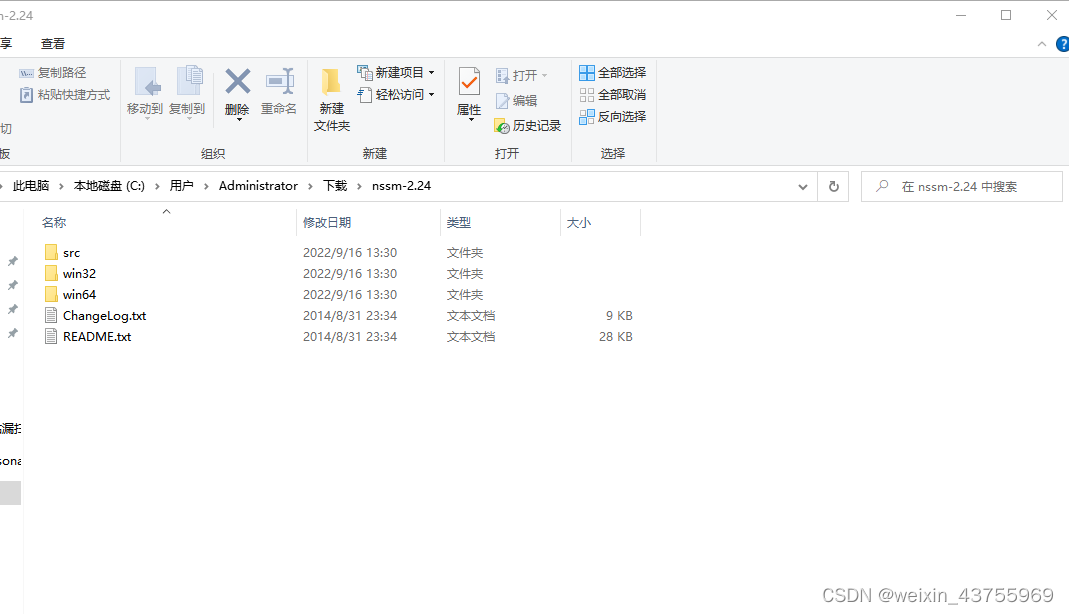Click the README.txt file icon
Image resolution: width=1069 pixels, height=614 pixels.
pyautogui.click(x=51, y=337)
